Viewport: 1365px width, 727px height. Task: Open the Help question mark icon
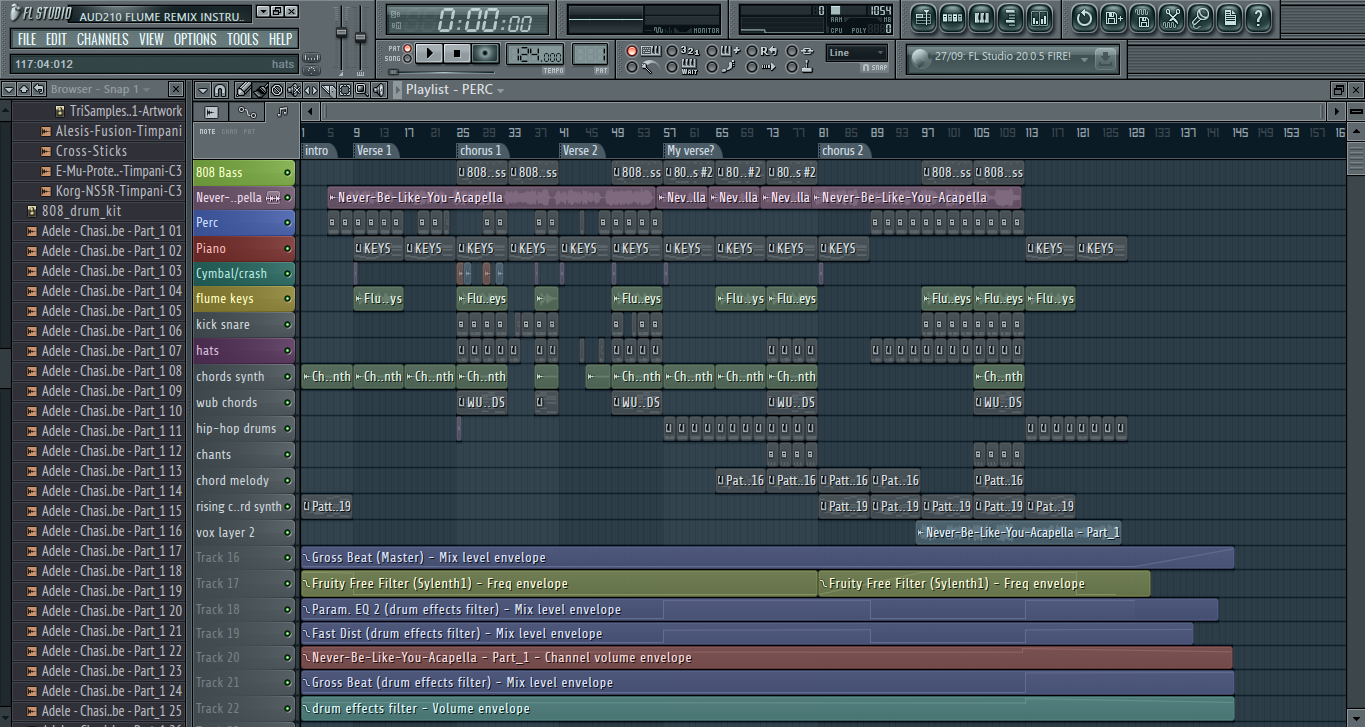(x=1258, y=17)
